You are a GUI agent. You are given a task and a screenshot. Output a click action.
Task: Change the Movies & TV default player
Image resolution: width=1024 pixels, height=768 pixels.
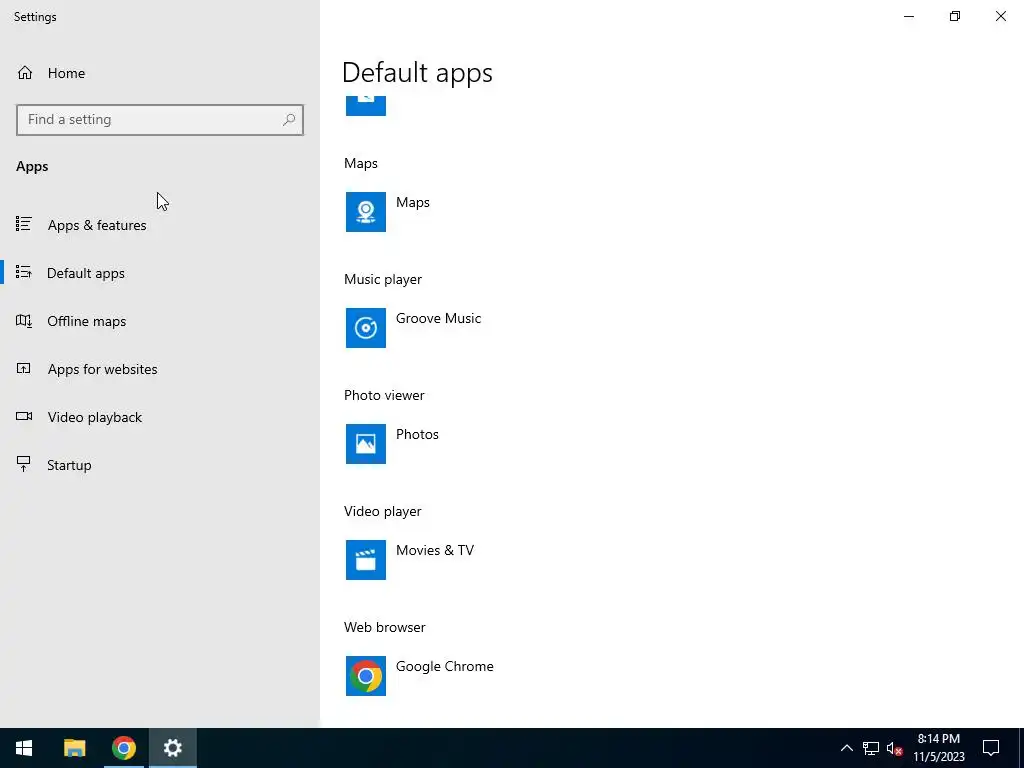pyautogui.click(x=435, y=550)
